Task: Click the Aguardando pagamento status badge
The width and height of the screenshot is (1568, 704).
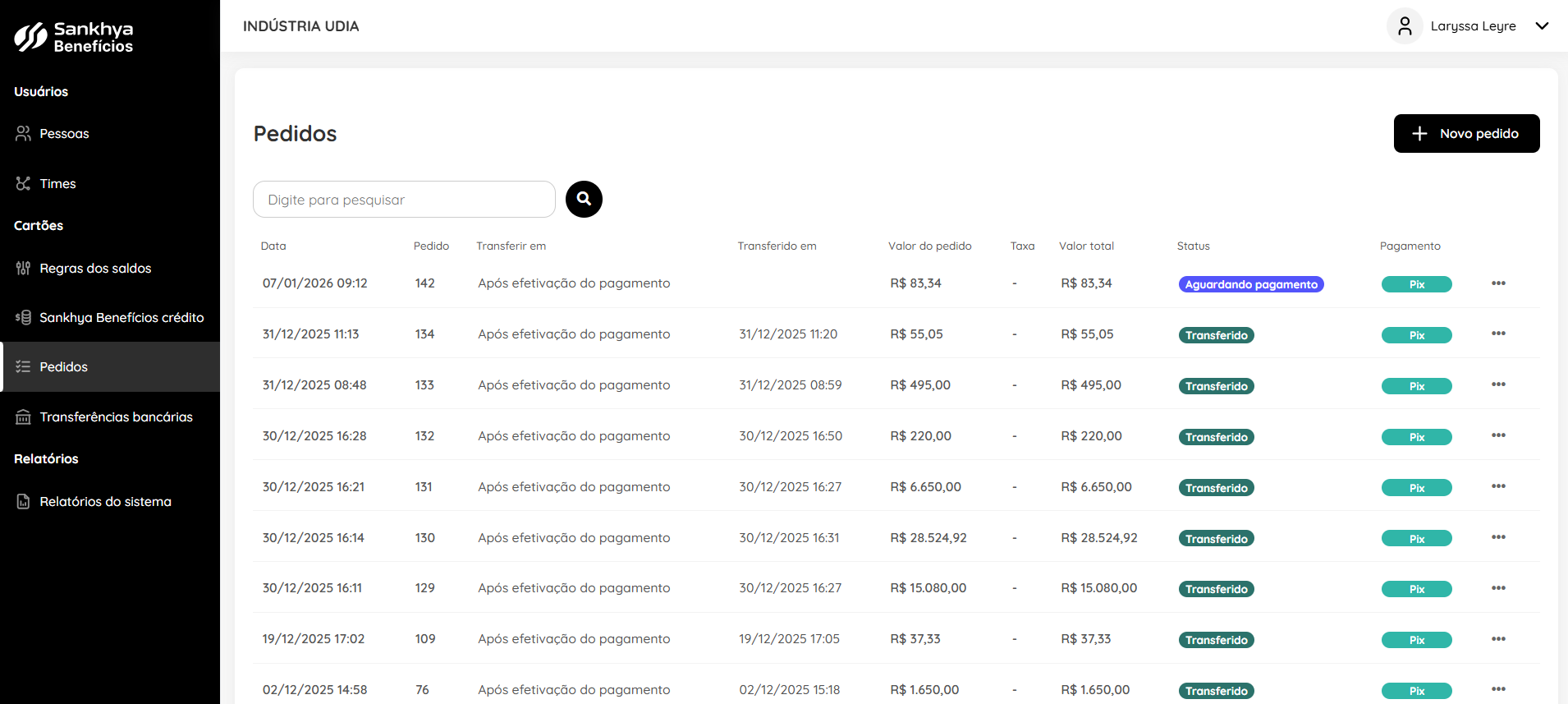Action: click(1250, 284)
